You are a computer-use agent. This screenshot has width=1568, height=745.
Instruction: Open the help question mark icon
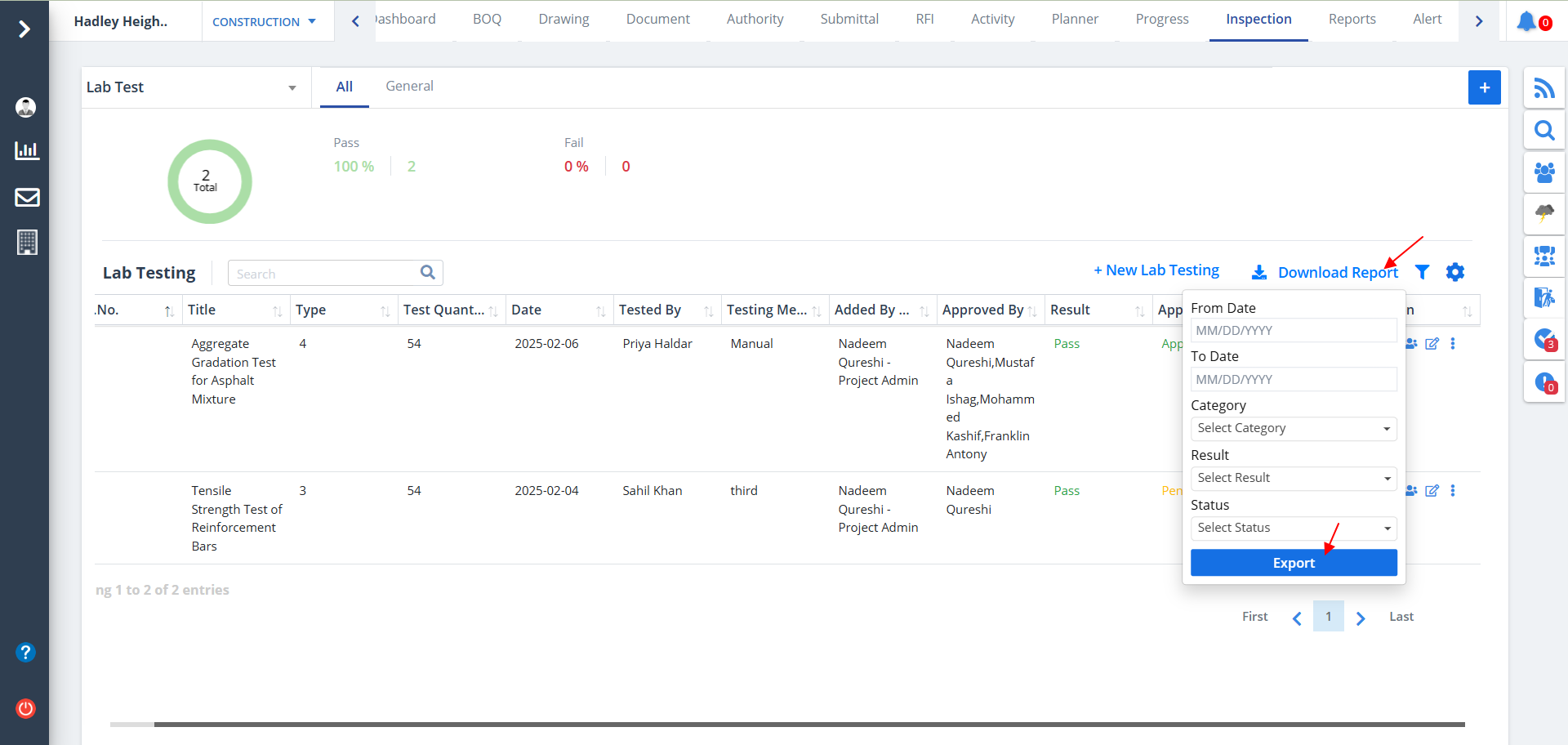[26, 652]
